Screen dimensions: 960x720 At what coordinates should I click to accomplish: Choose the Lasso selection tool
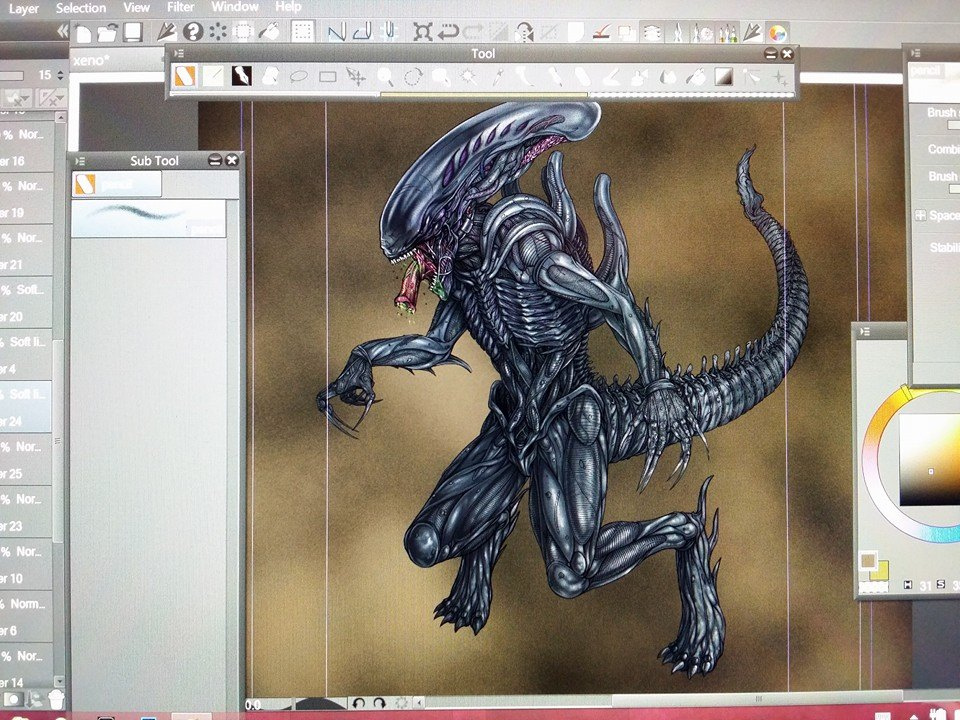(x=298, y=76)
